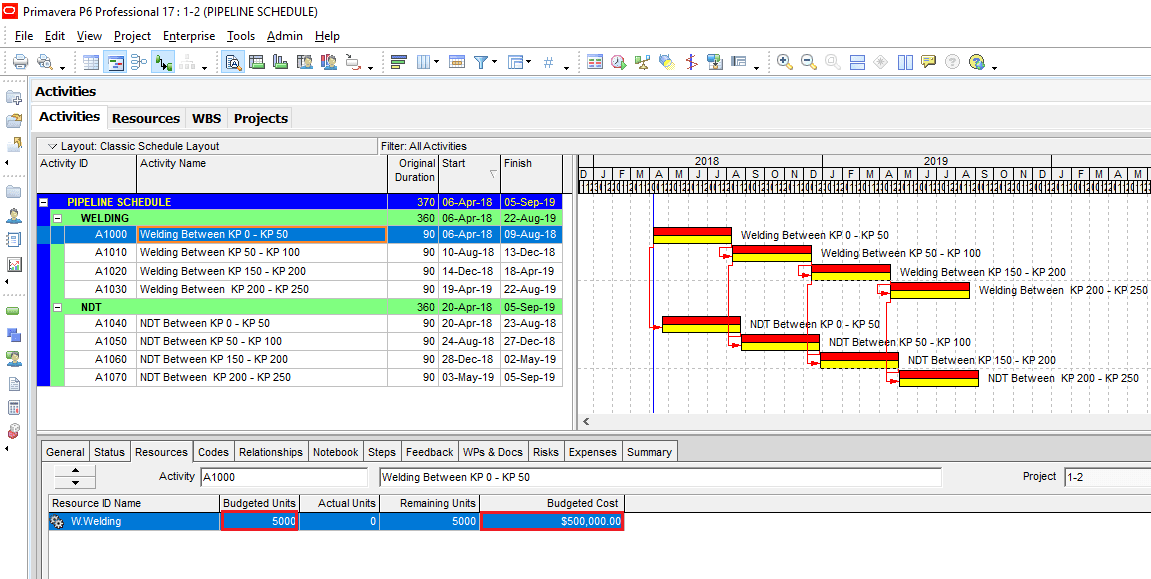Open Timescale settings icon
The image size is (1151, 579).
click(457, 62)
